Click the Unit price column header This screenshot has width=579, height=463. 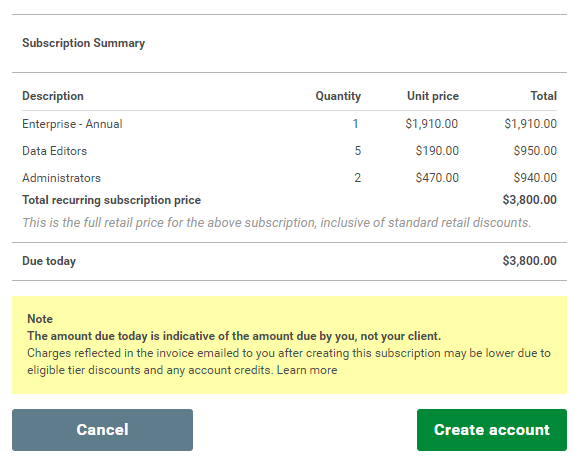(433, 96)
